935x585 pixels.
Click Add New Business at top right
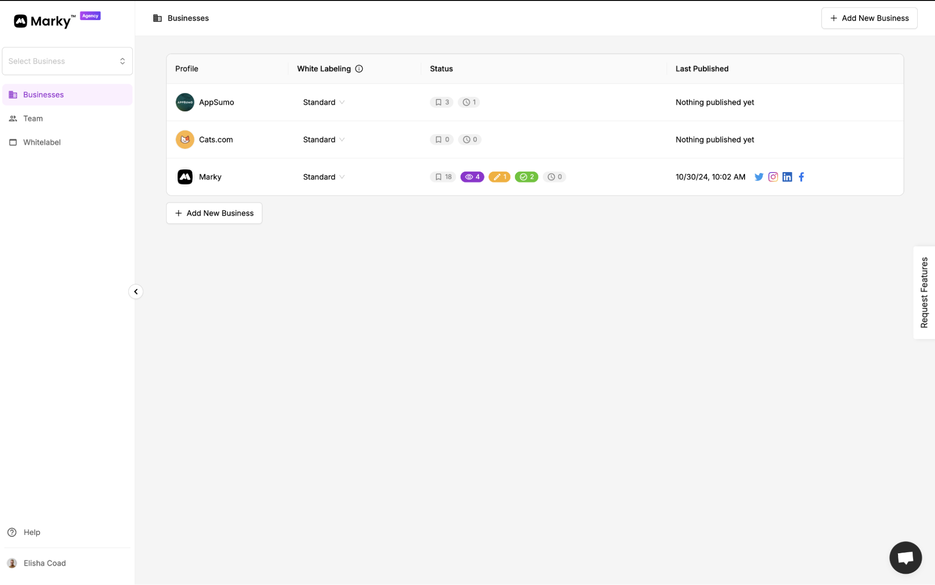868,17
